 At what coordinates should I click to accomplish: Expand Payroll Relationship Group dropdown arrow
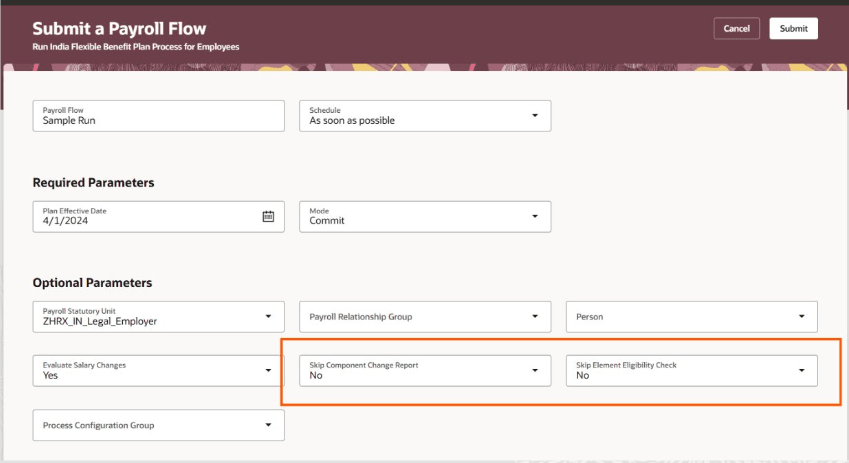coord(534,316)
